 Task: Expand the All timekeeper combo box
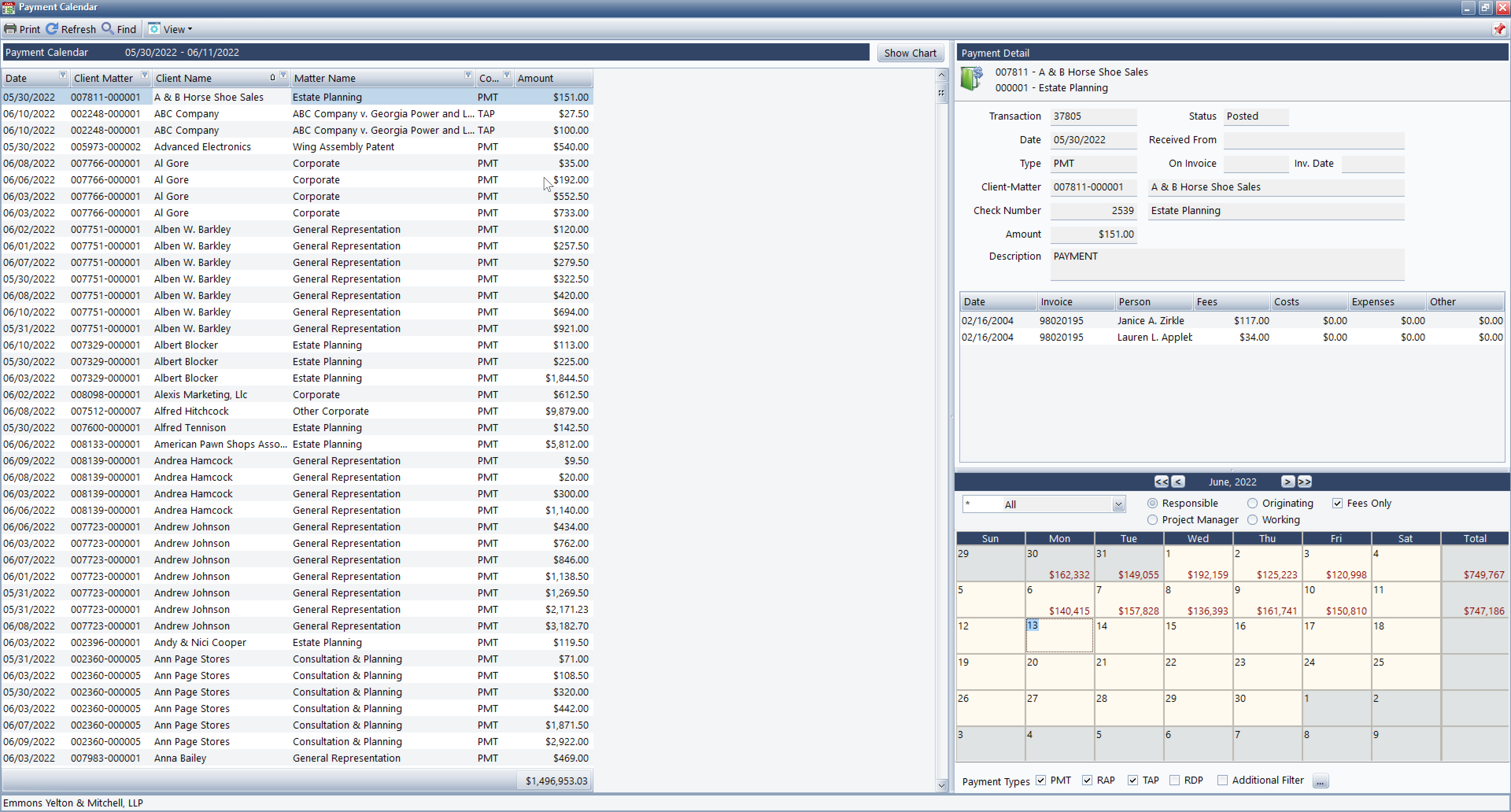[1119, 504]
